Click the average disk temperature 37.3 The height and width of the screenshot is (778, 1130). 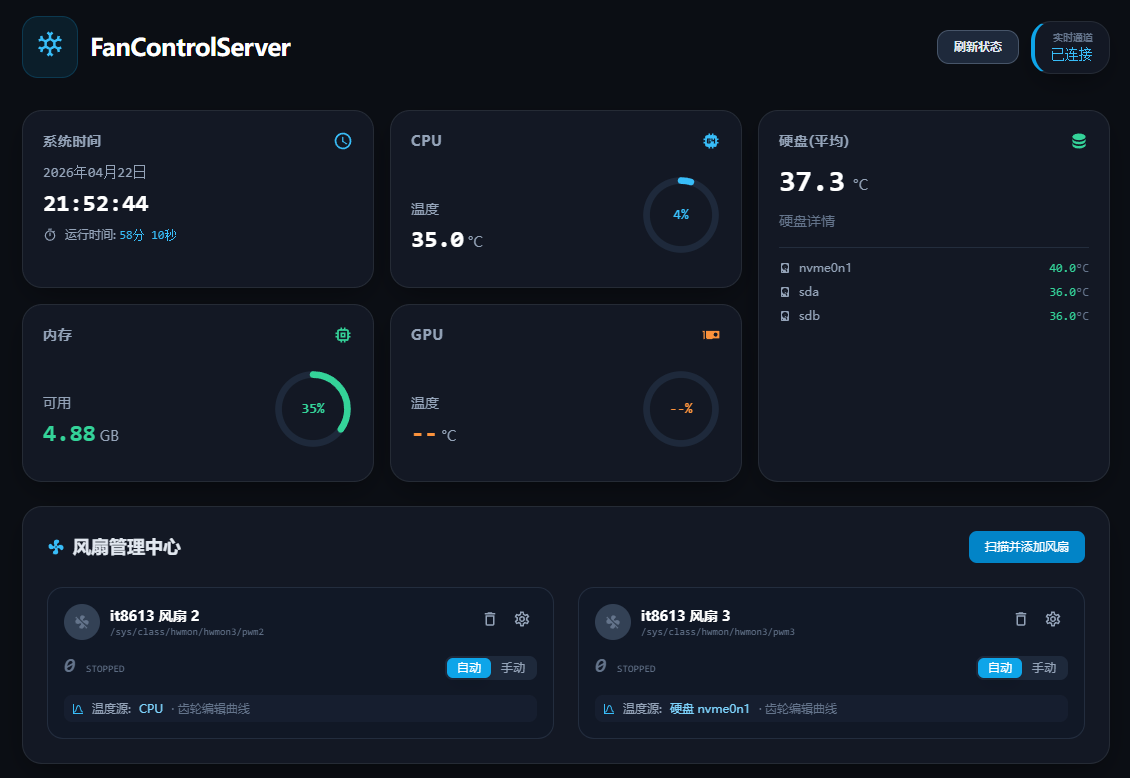point(811,182)
